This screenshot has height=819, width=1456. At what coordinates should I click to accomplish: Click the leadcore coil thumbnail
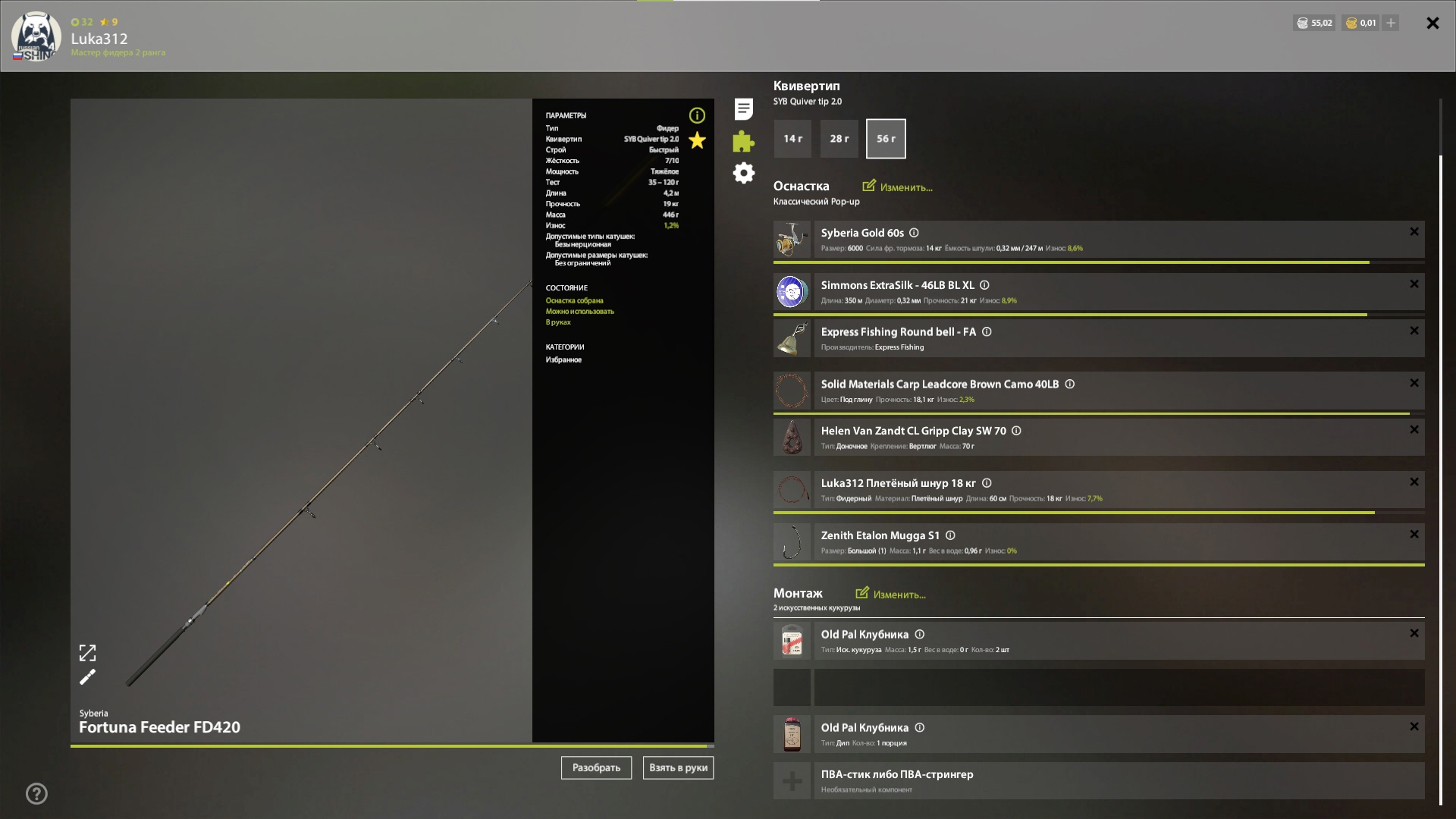792,391
